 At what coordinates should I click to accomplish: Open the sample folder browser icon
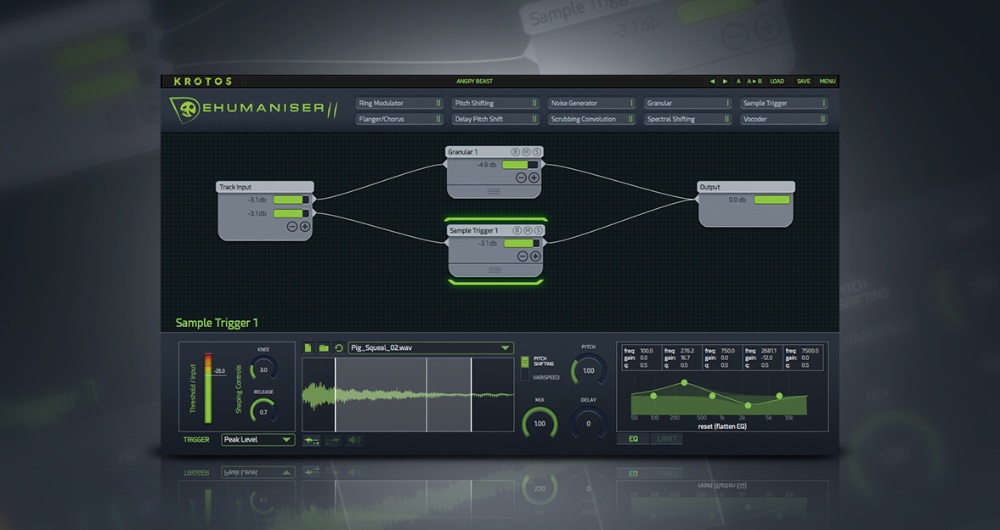[324, 348]
